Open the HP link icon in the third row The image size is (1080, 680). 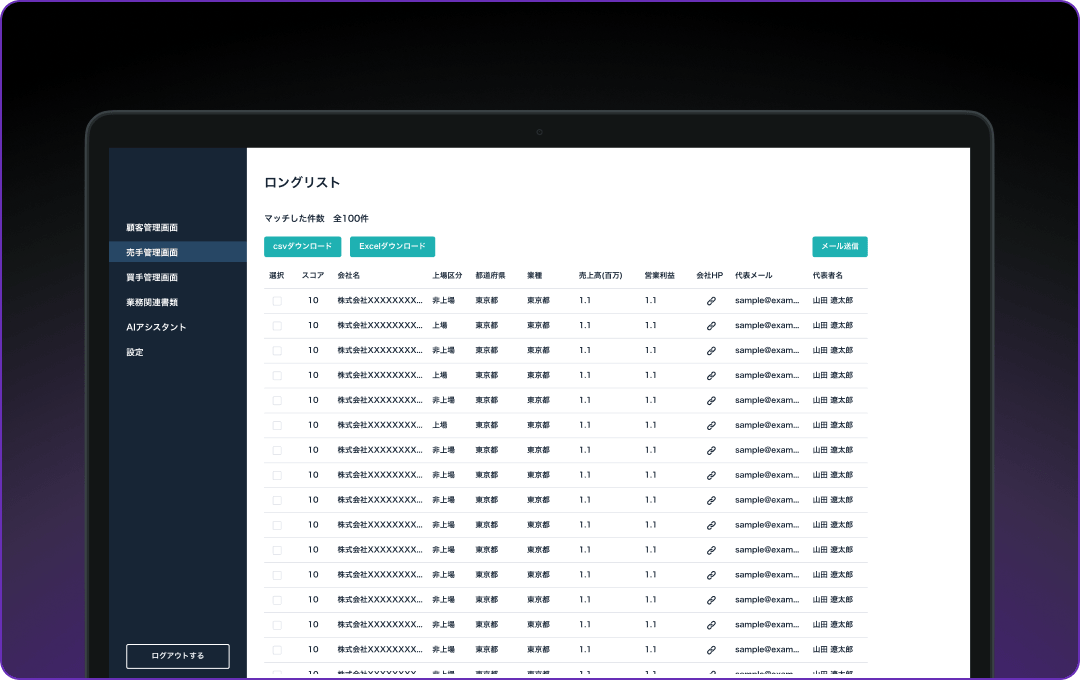point(711,350)
